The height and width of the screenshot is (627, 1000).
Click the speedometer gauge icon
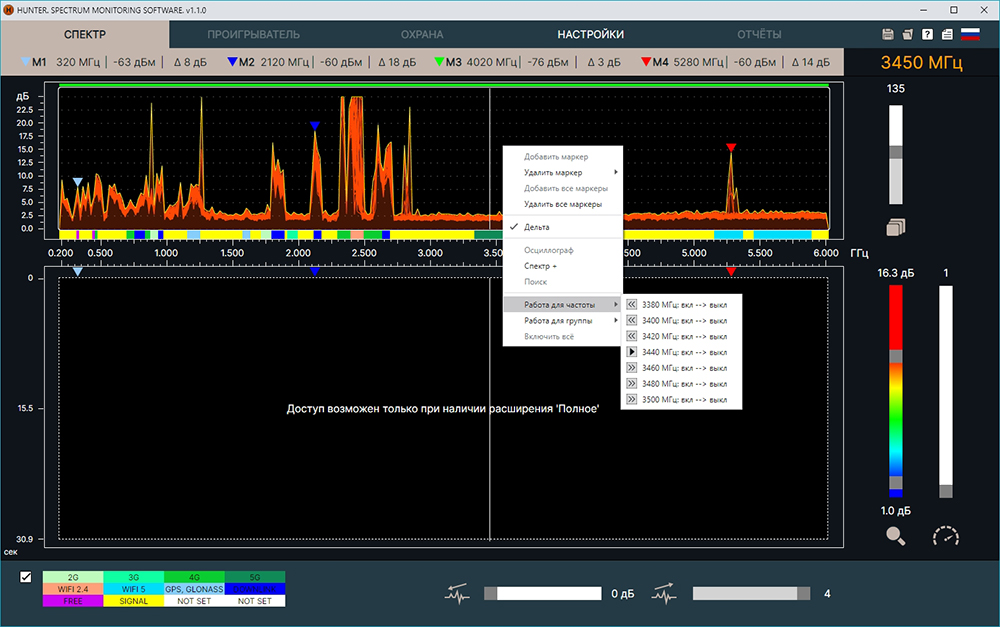point(945,536)
